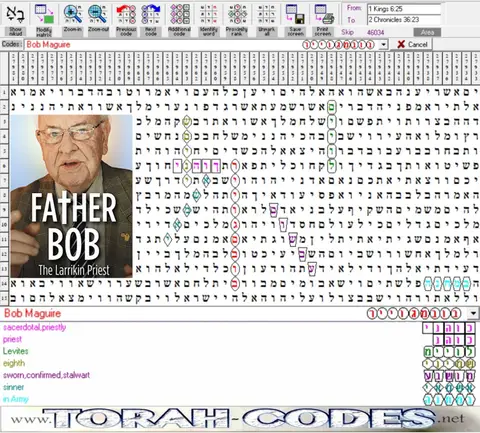Click the Unmark all icon
480x433 pixels.
(266, 14)
